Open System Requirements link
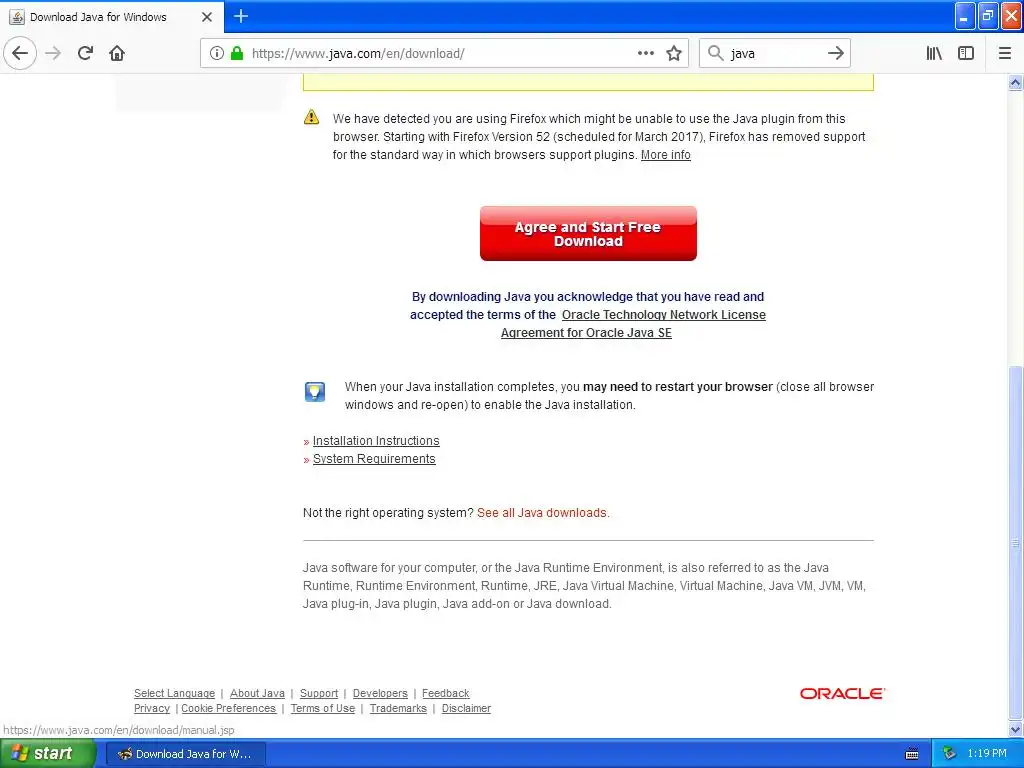 point(374,459)
